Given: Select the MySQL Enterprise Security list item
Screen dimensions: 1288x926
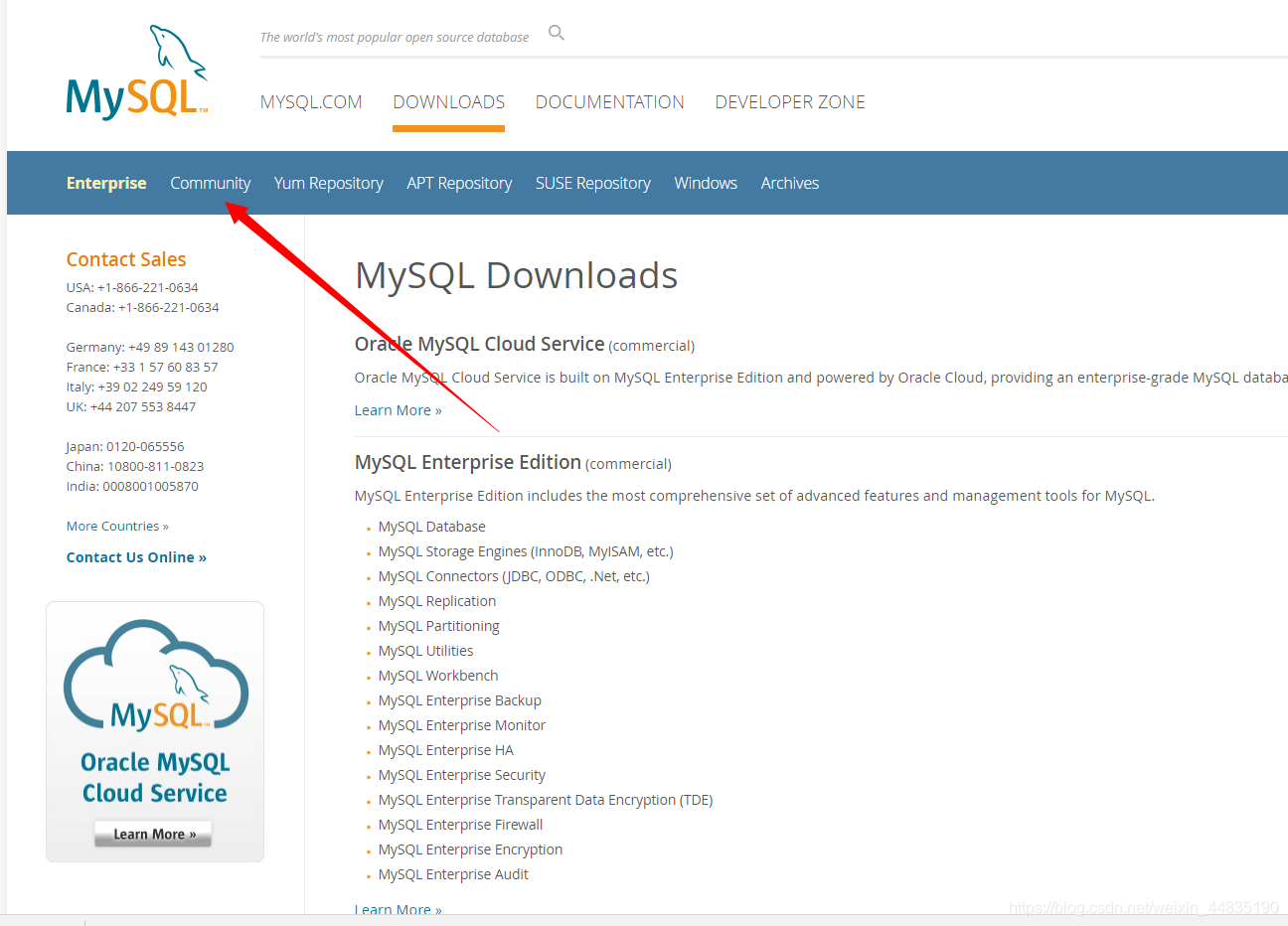Looking at the screenshot, I should pyautogui.click(x=461, y=775).
